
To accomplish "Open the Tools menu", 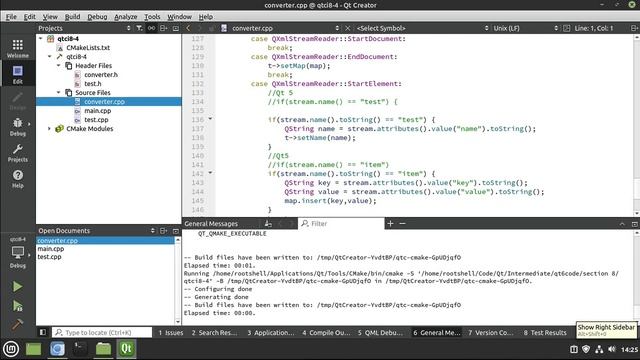I will click(152, 17).
